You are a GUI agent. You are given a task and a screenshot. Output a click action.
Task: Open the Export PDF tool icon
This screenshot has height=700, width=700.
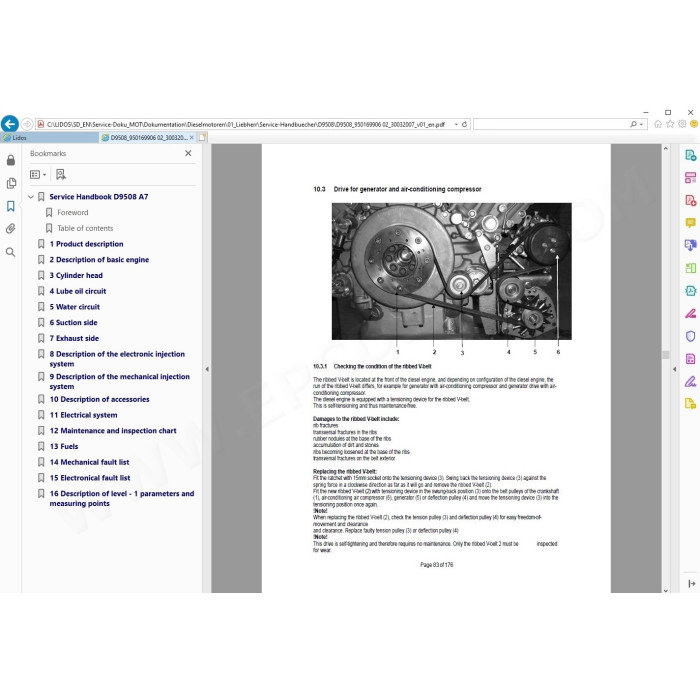click(691, 200)
